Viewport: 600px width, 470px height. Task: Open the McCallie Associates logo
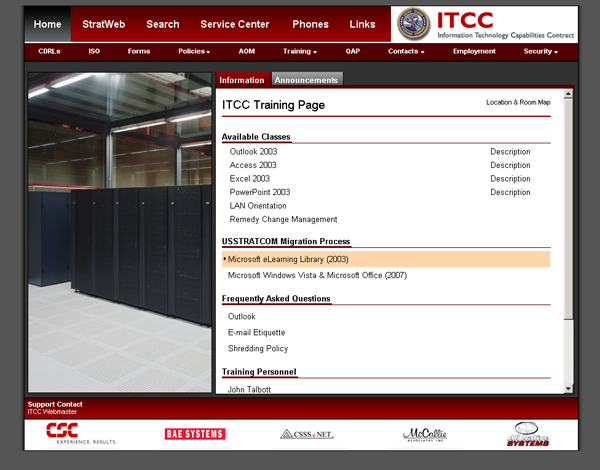[x=425, y=434]
